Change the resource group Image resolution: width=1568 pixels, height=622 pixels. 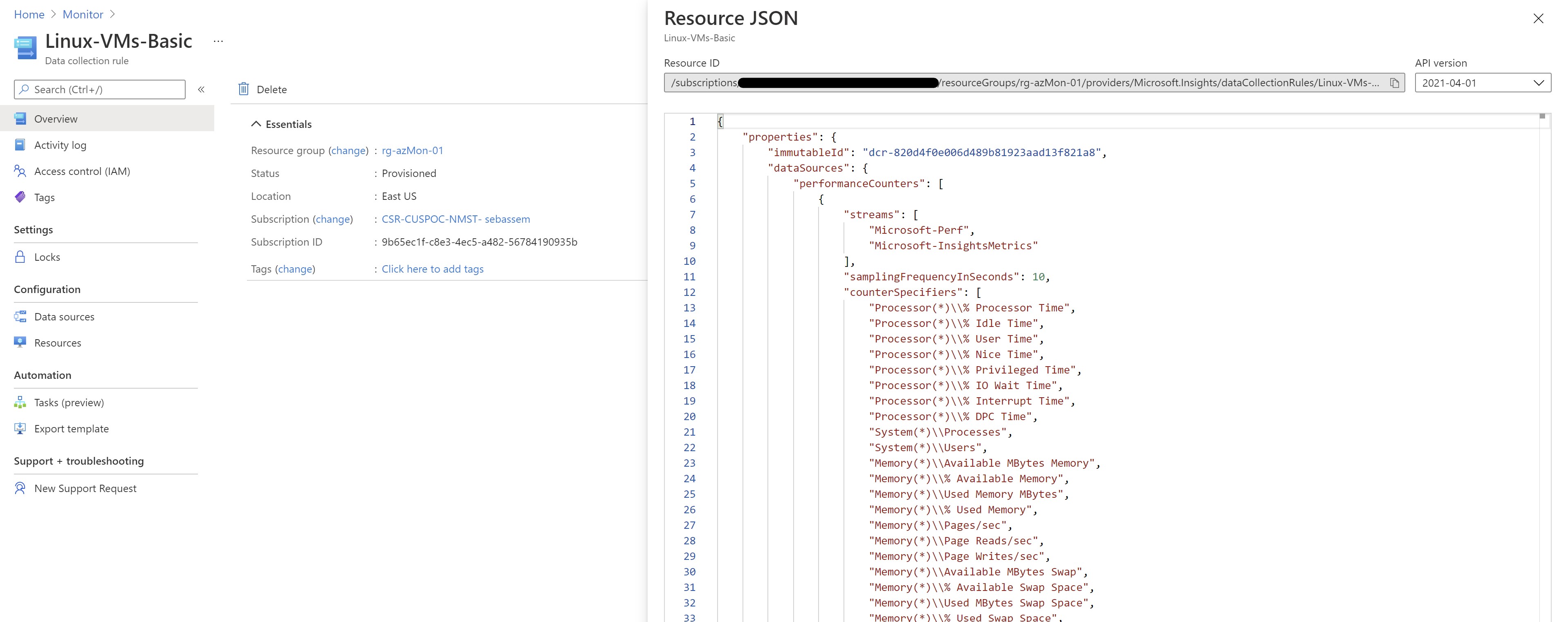[348, 150]
